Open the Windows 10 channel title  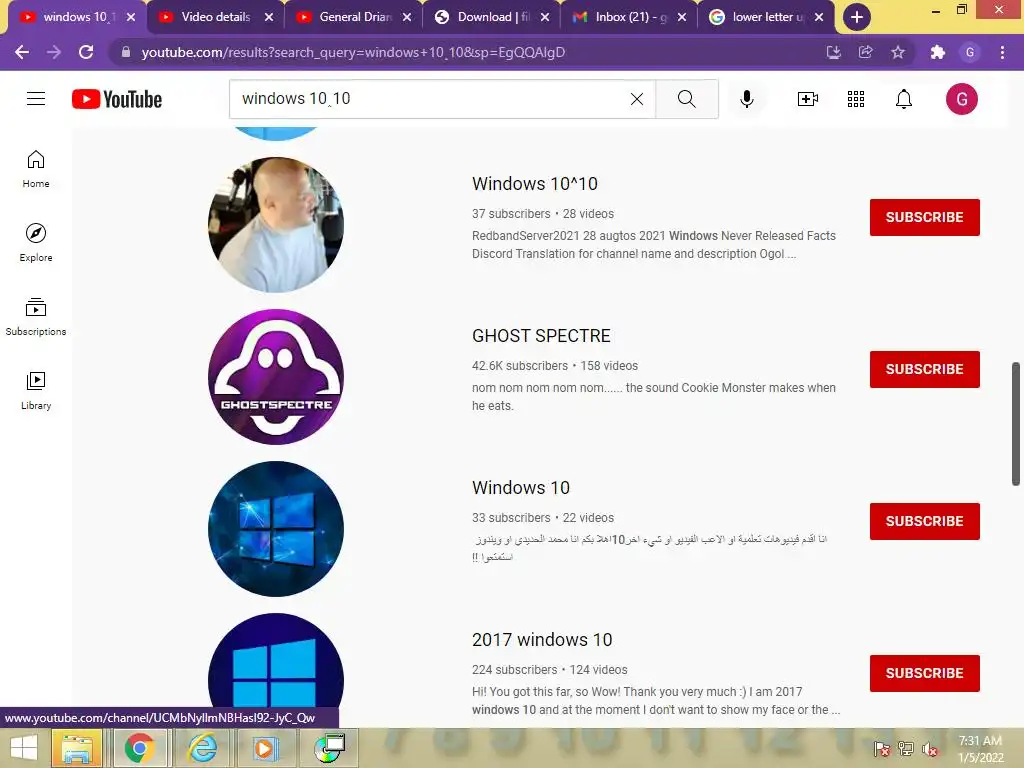[x=521, y=488]
